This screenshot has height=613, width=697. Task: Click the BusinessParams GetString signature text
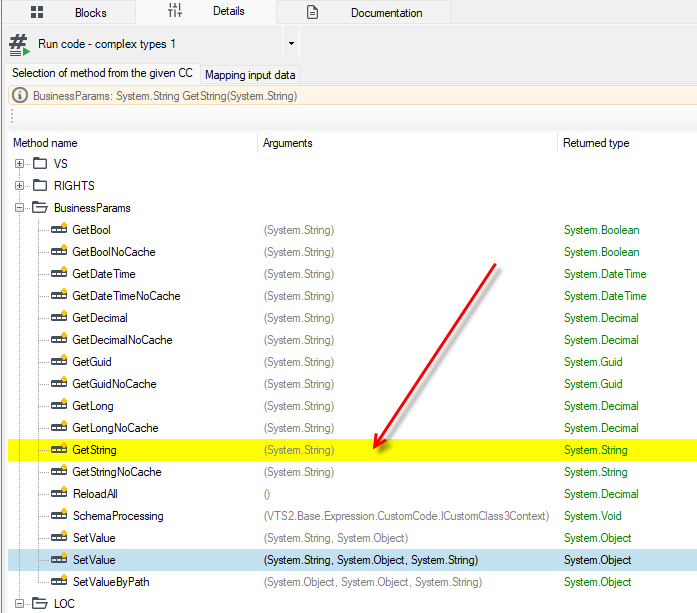(165, 96)
